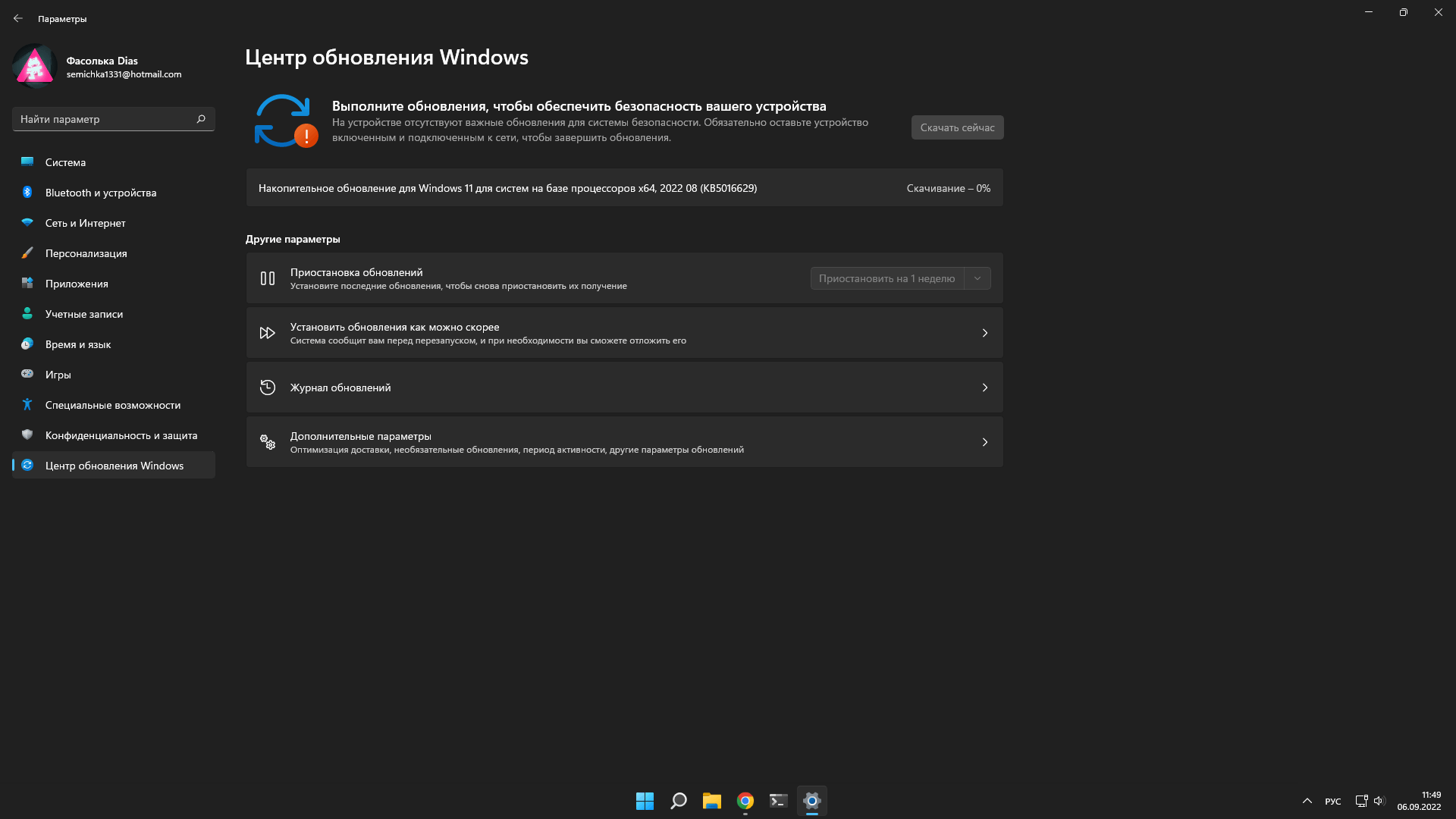Image resolution: width=1456 pixels, height=819 pixels.
Task: Expand the pause duration dropdown arrow
Action: tap(977, 278)
